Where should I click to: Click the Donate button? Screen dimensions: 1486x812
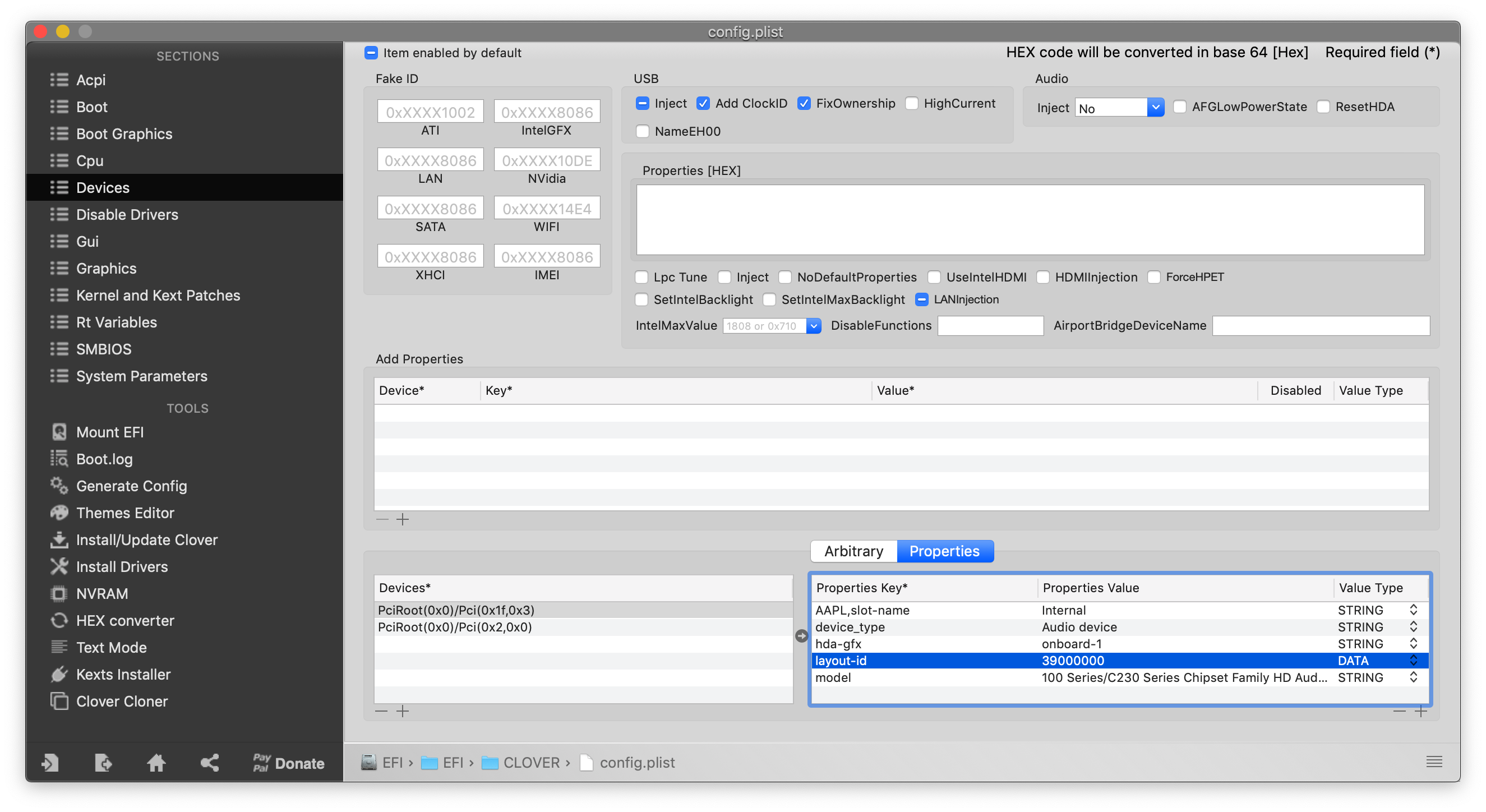[288, 763]
